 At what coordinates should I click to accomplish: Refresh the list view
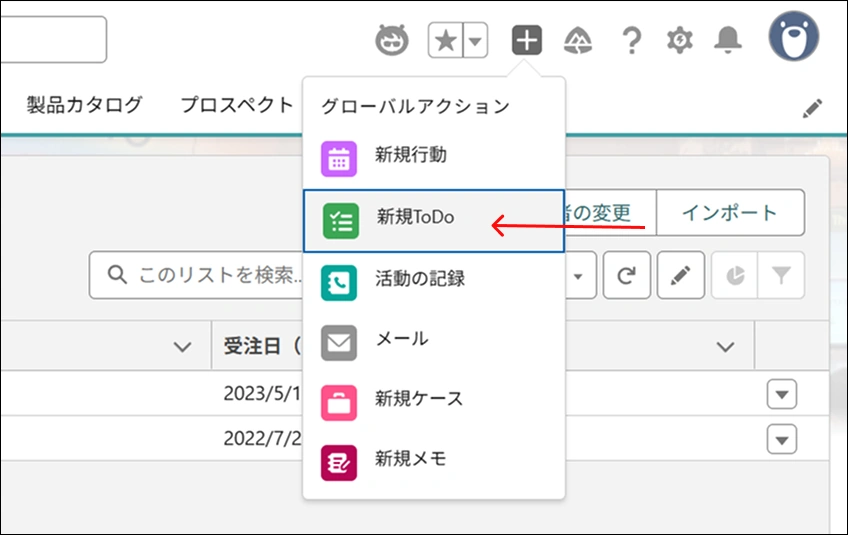[x=627, y=275]
